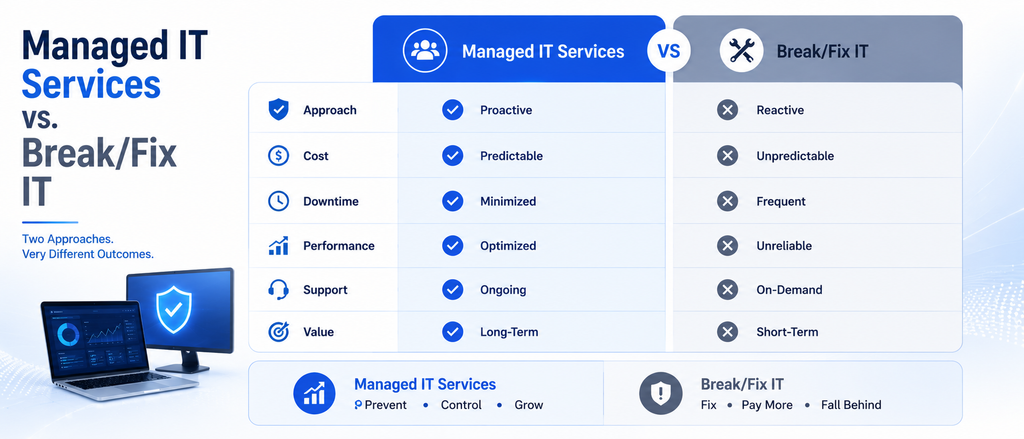This screenshot has width=1024, height=439.
Task: Click the word Ongoing
Action: coord(503,290)
